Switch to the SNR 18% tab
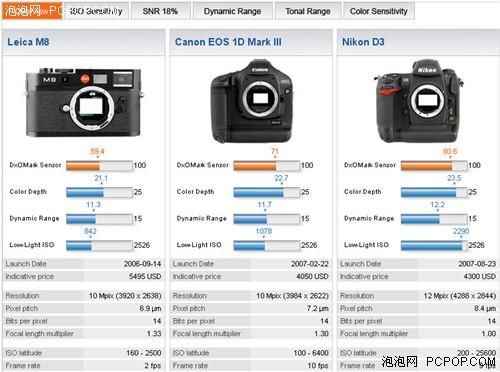This screenshot has width=500, height=372. pyautogui.click(x=160, y=11)
